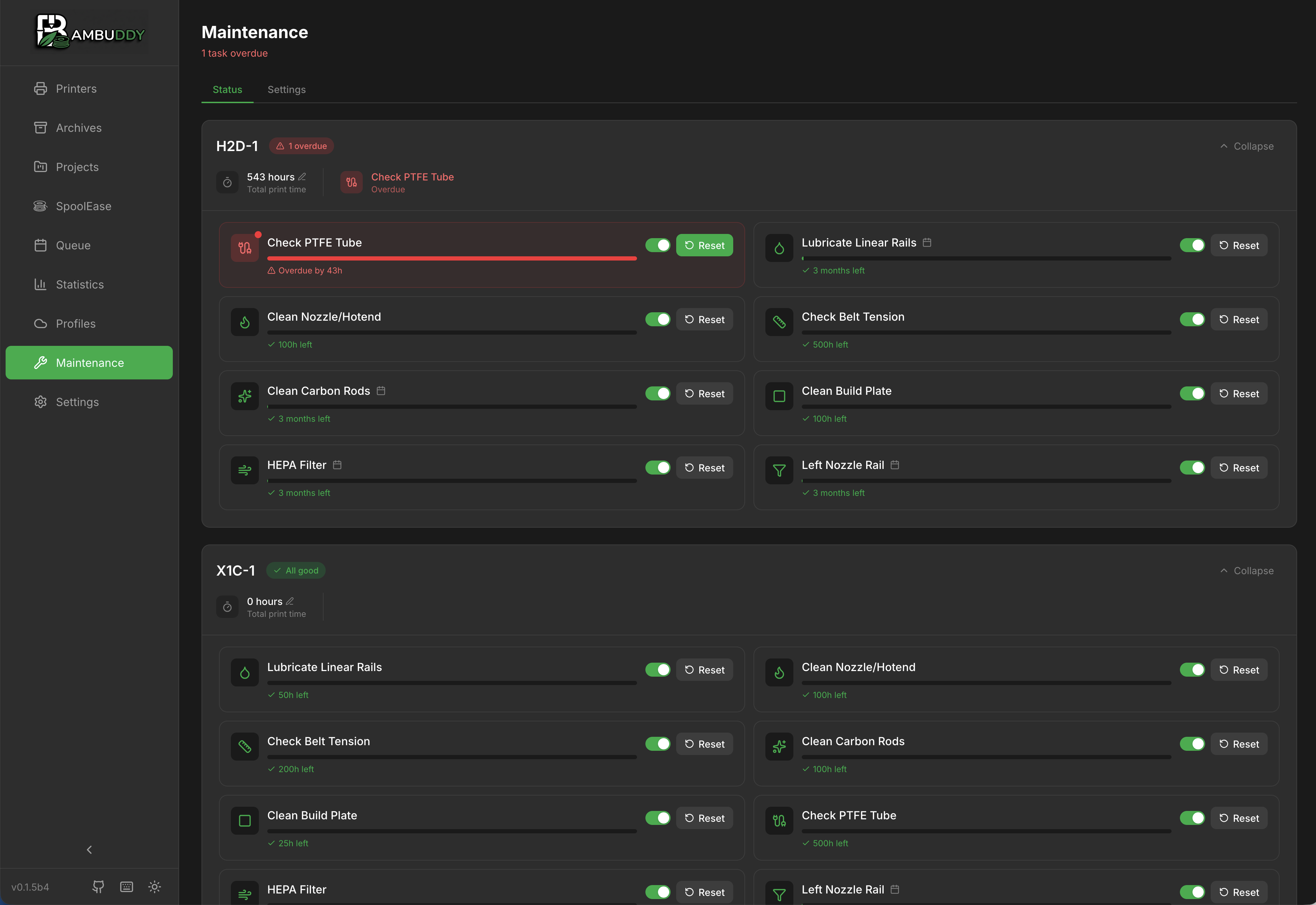Viewport: 1316px width, 905px height.
Task: Toggle X1C-1 HEPA Filter switch
Action: click(x=658, y=892)
